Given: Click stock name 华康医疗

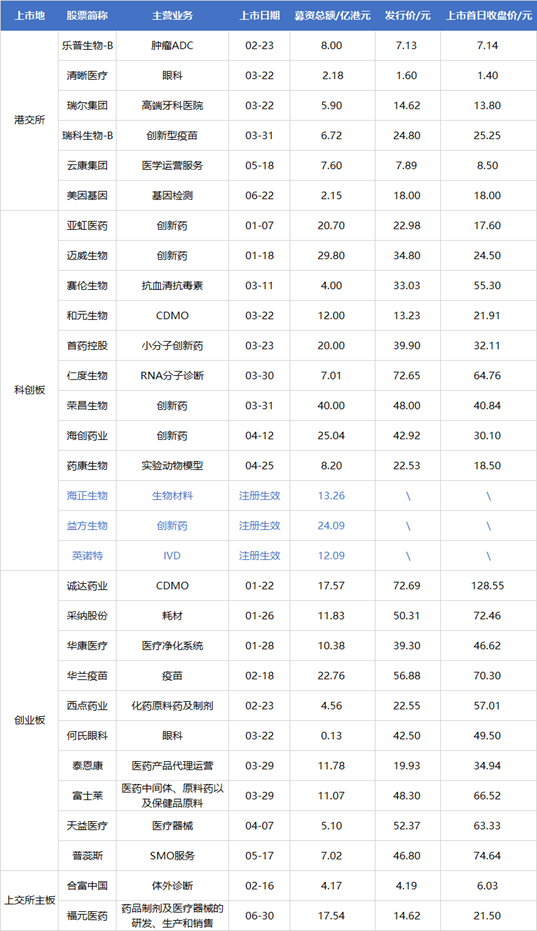Looking at the screenshot, I should point(87,646).
